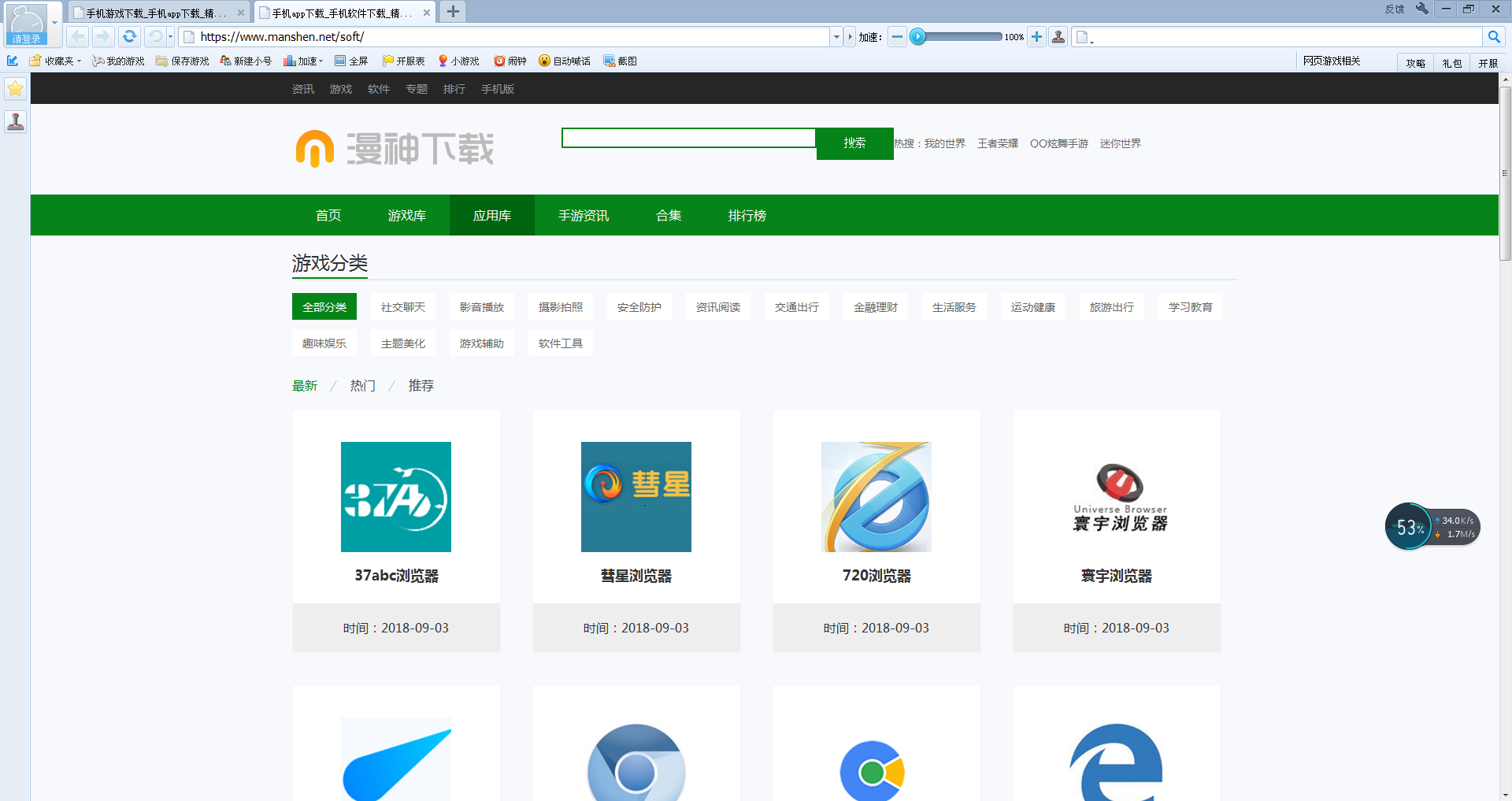
Task: Click the address bar URL field
Action: click(504, 36)
